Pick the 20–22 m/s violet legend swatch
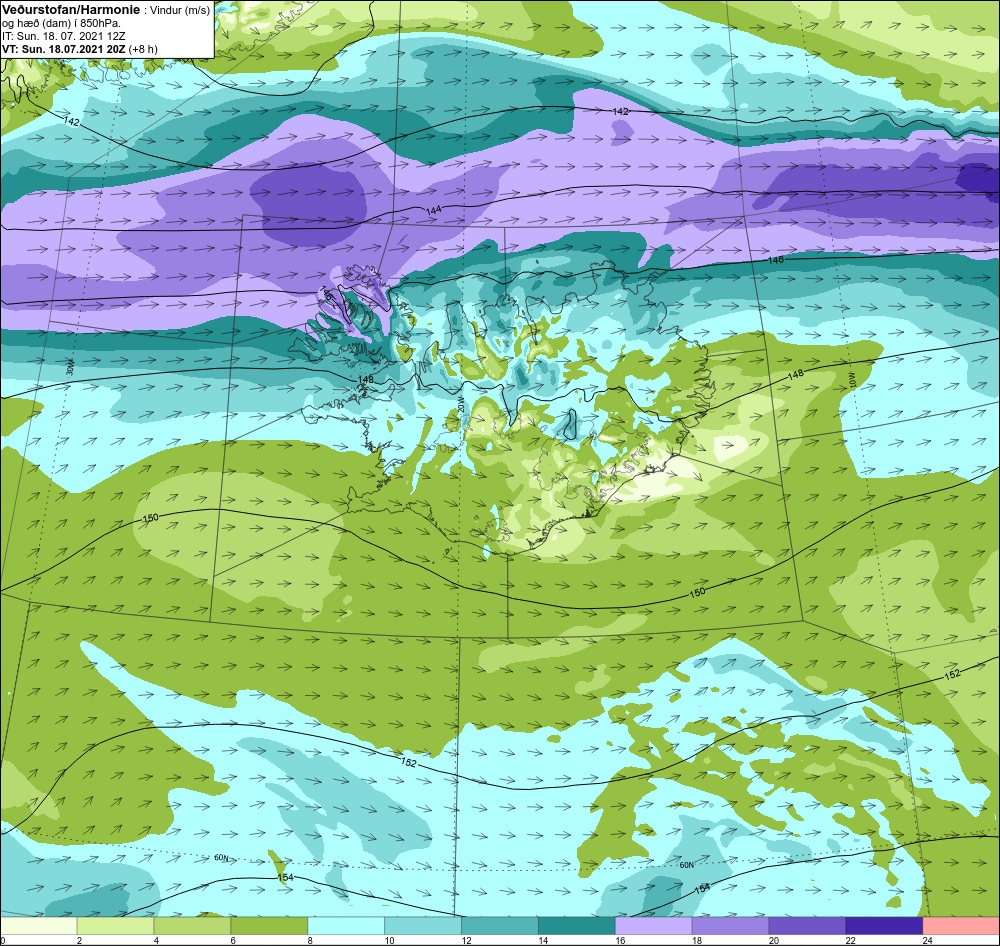Screen dimensions: 1000x946 point(807,925)
